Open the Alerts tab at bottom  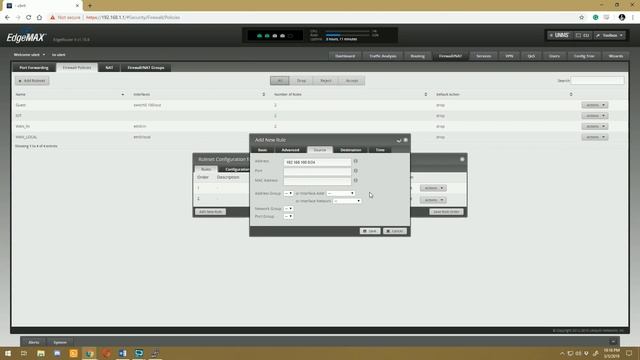coord(34,342)
